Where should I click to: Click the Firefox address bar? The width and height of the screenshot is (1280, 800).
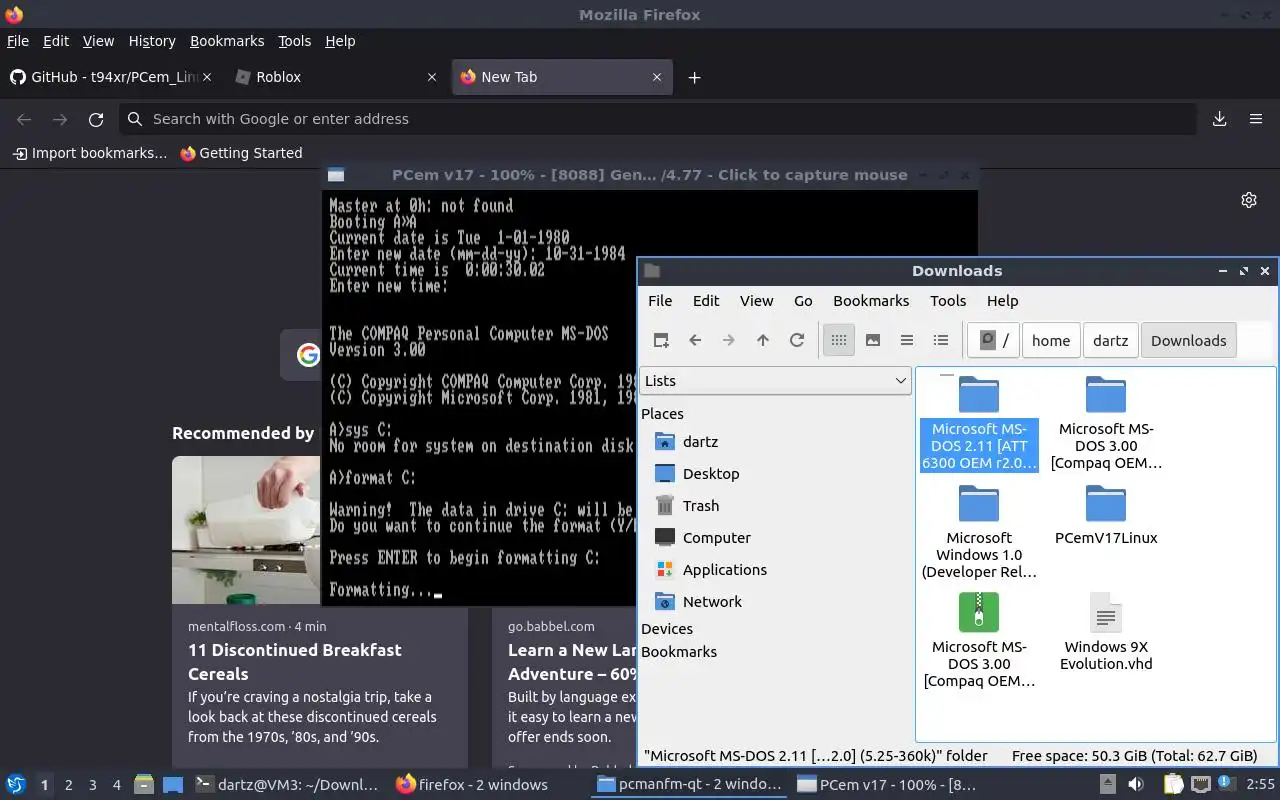pos(658,119)
